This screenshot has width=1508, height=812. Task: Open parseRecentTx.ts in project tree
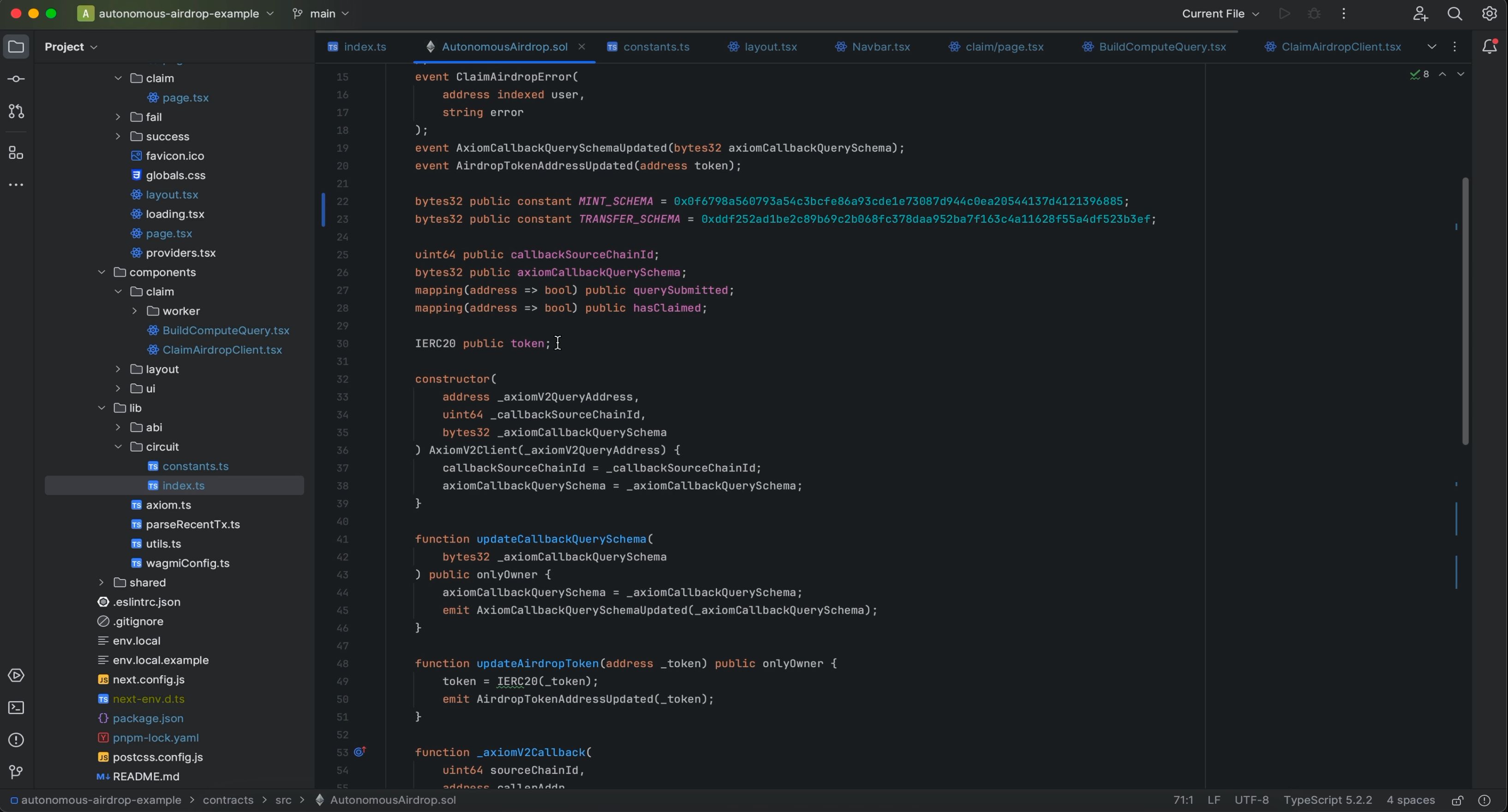coord(192,525)
